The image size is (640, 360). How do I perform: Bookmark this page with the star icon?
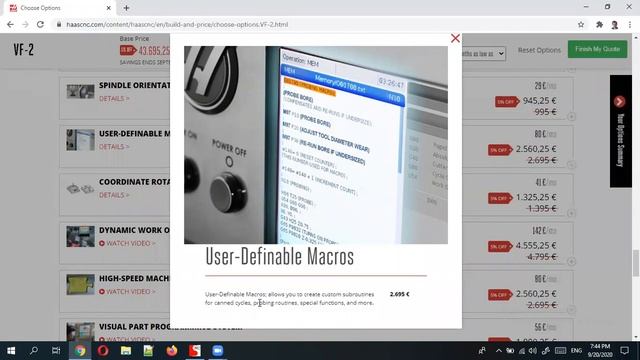pyautogui.click(x=581, y=24)
